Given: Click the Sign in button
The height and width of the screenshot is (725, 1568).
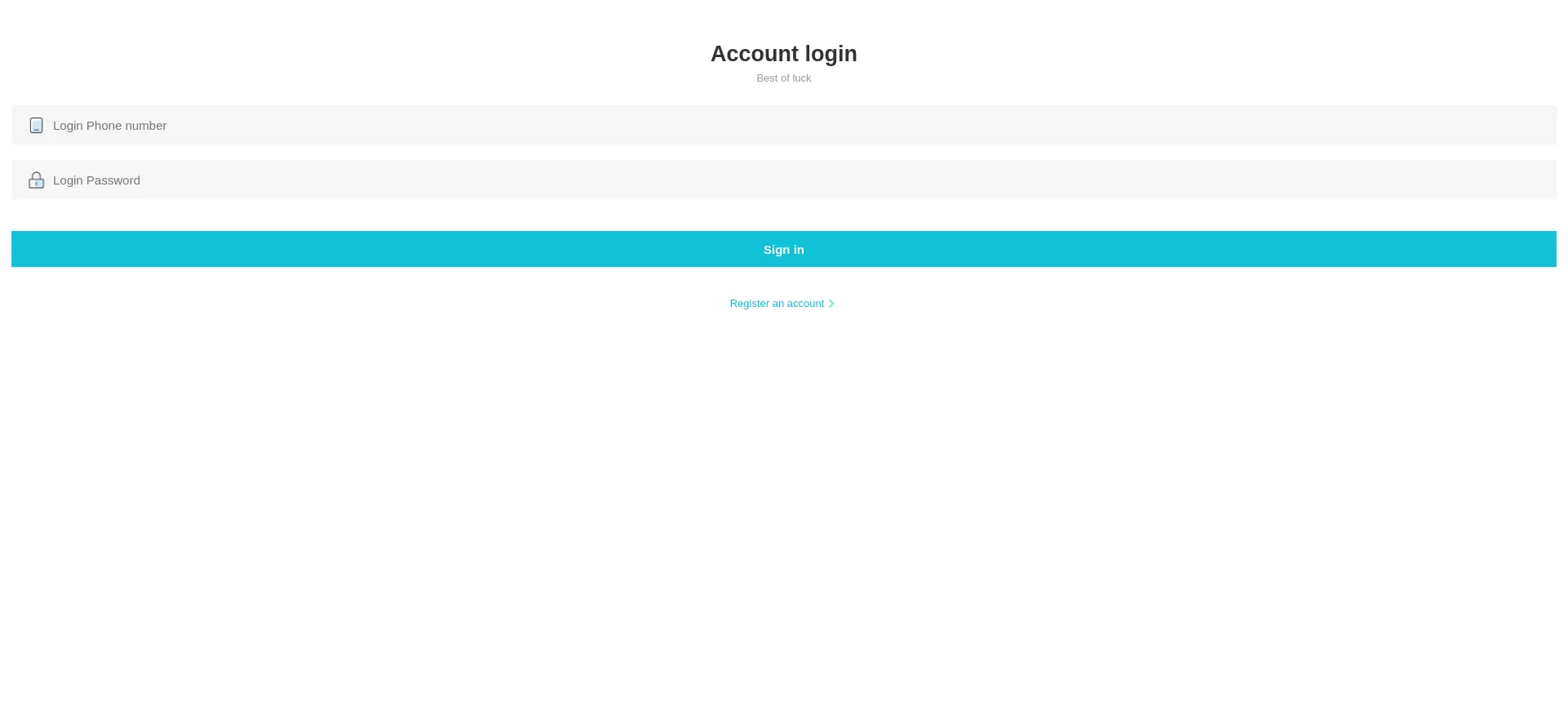Looking at the screenshot, I should pyautogui.click(x=784, y=249).
